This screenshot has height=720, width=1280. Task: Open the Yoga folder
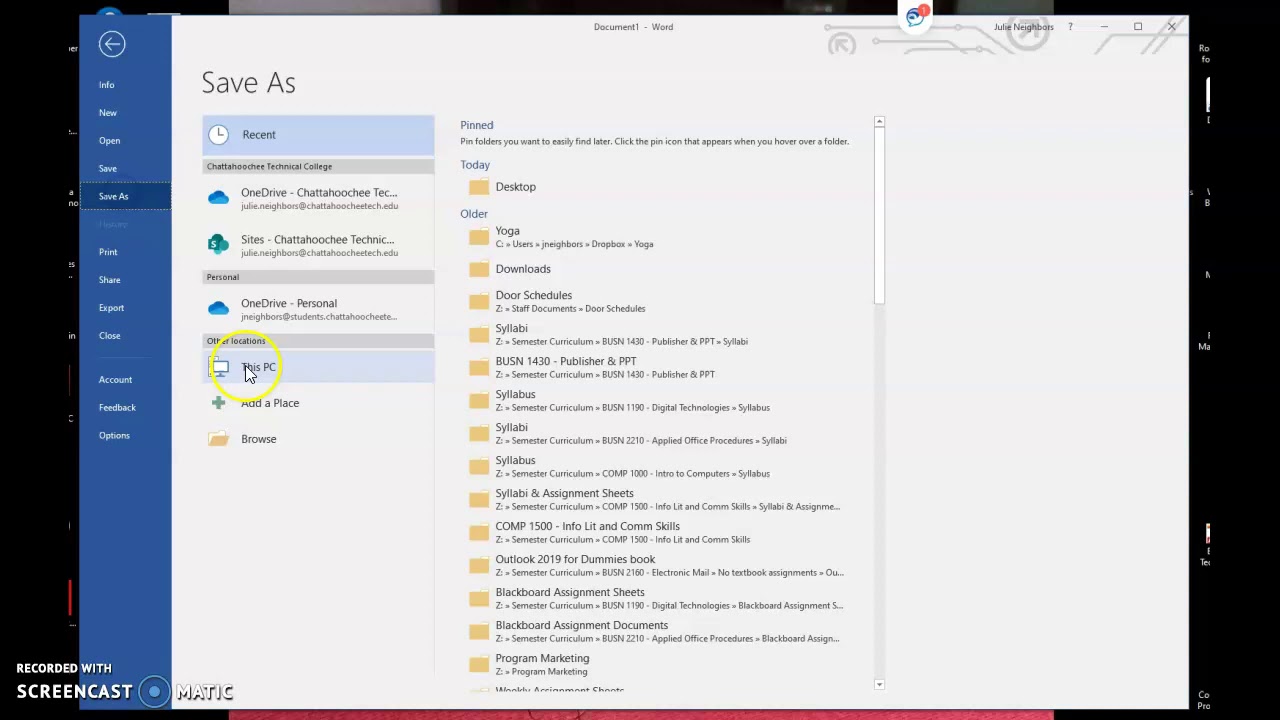pyautogui.click(x=666, y=237)
